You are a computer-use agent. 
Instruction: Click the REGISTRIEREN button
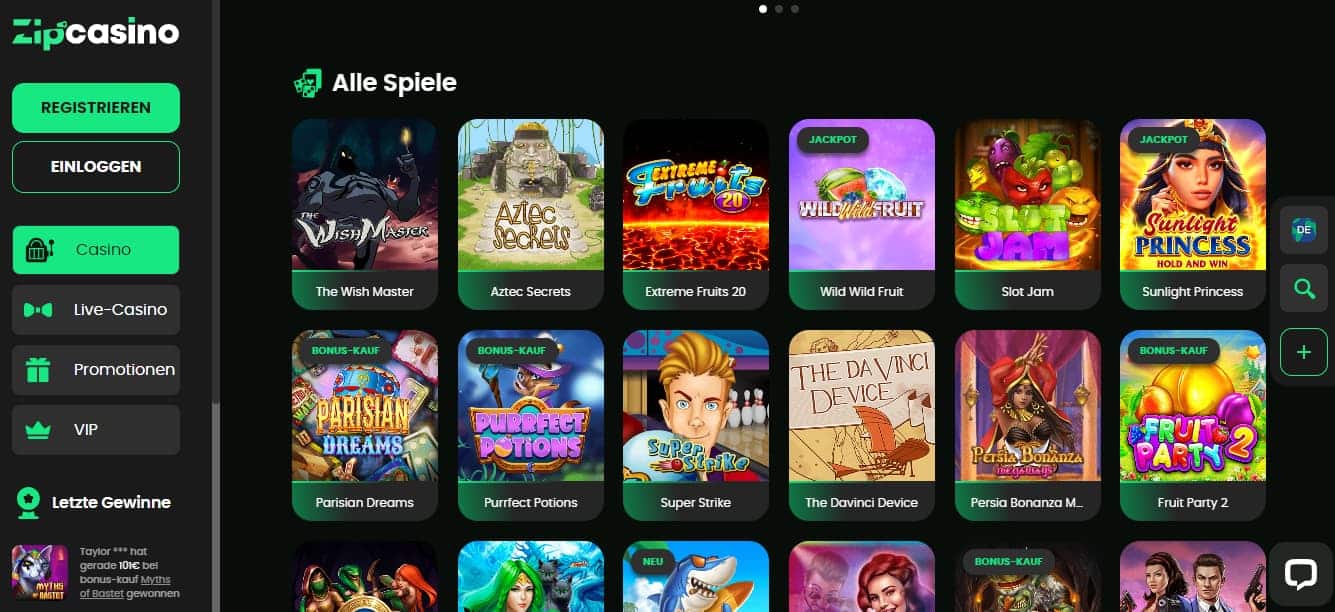[96, 108]
